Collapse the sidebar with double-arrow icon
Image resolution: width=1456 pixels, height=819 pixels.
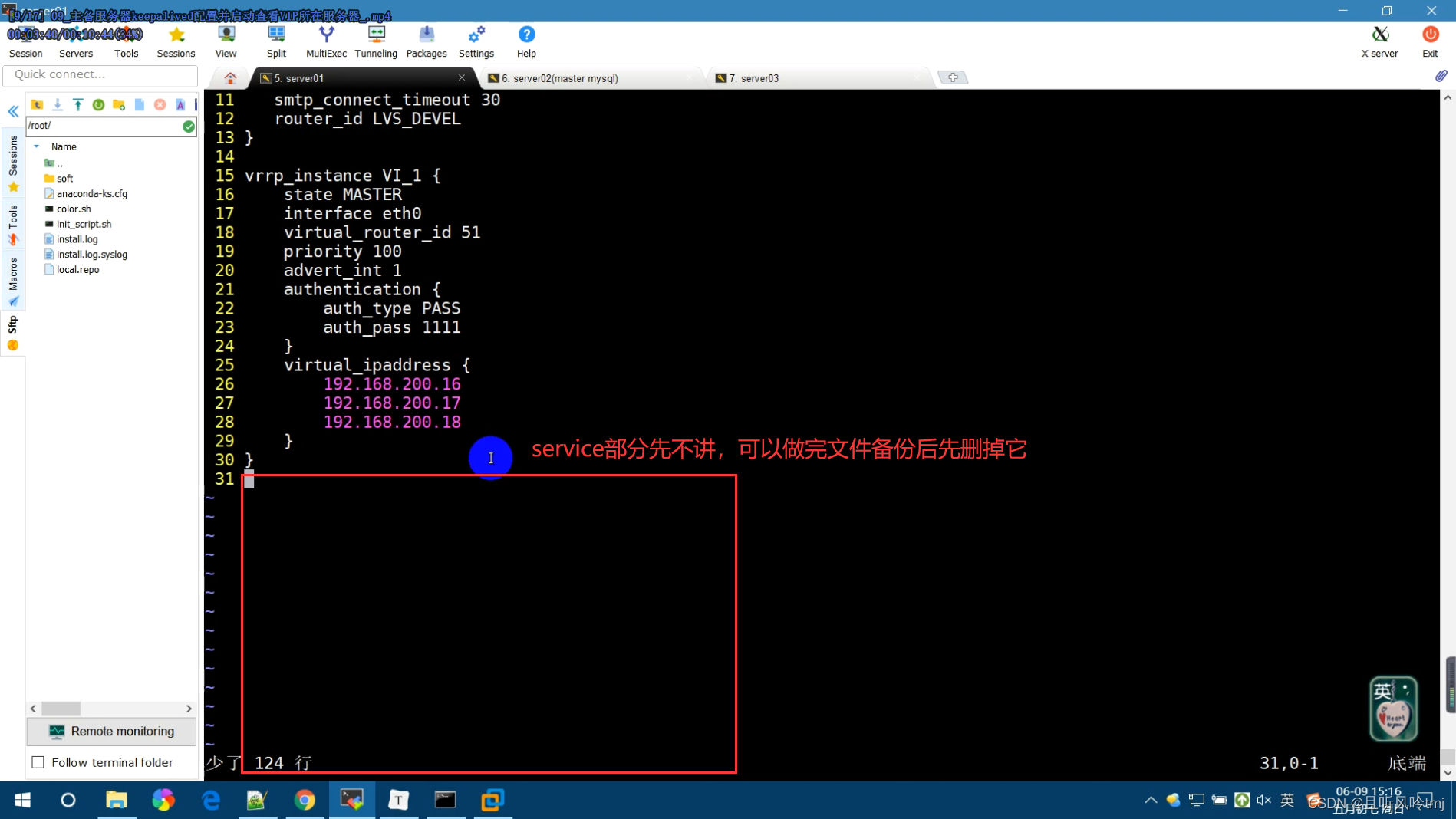[14, 112]
